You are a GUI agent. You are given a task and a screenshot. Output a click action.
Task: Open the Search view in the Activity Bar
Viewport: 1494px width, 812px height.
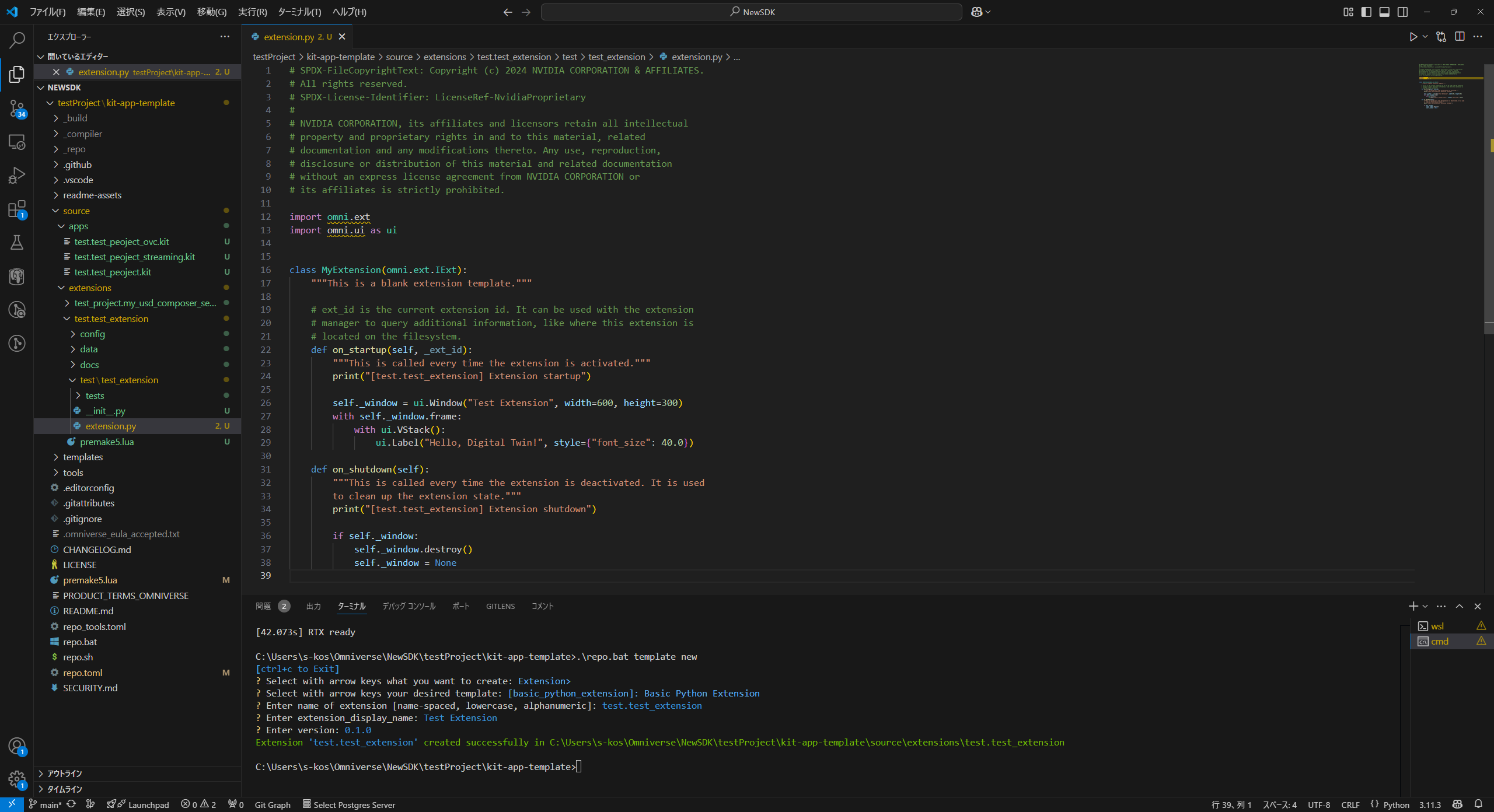tap(16, 40)
